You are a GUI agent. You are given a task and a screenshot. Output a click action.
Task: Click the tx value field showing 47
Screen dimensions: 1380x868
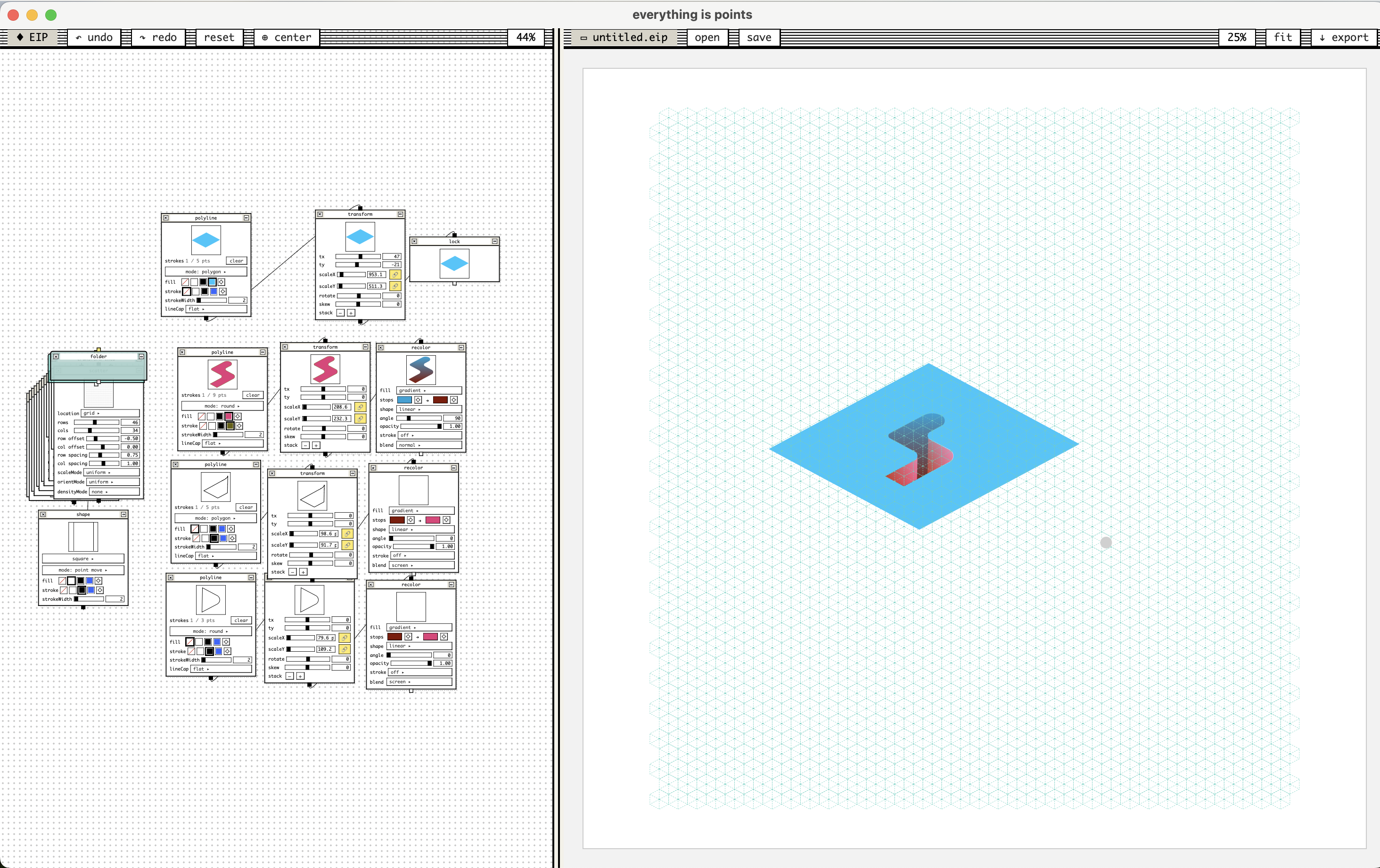(392, 257)
